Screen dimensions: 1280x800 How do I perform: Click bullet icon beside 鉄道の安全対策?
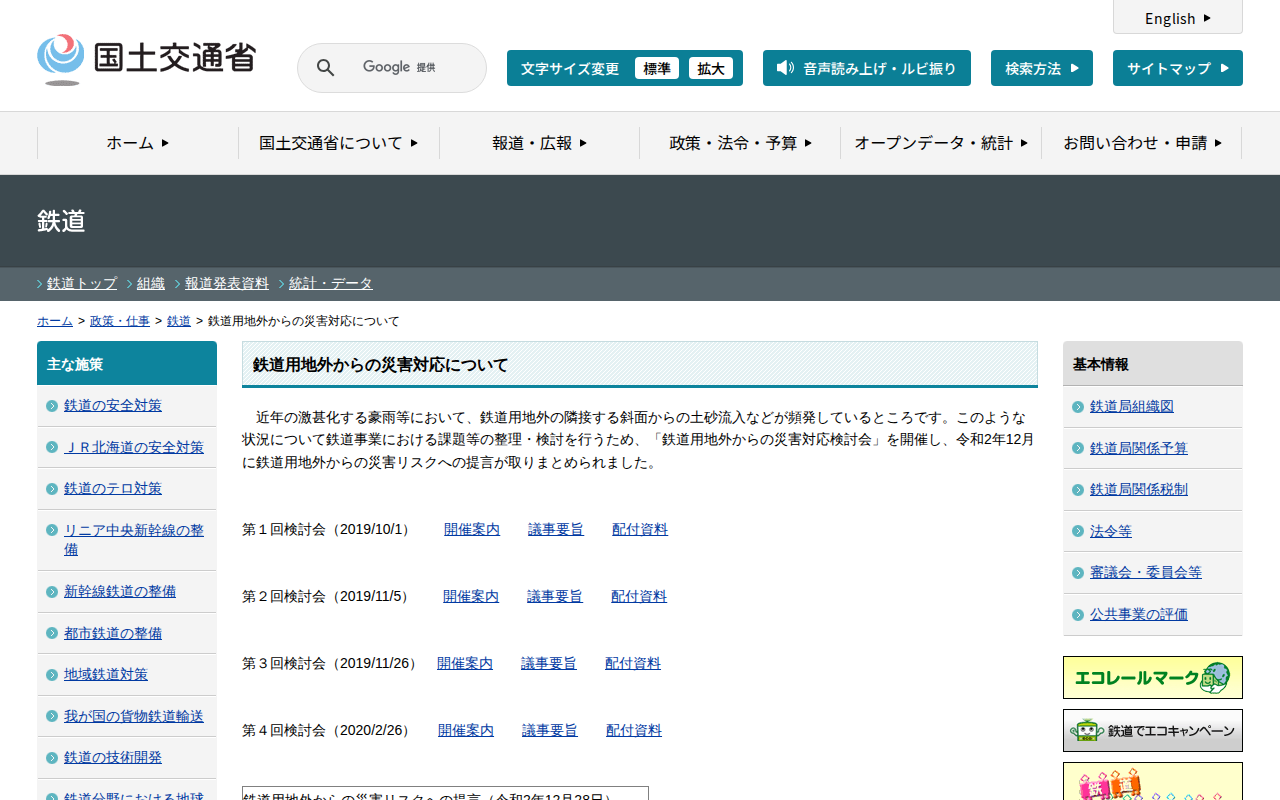[x=52, y=406]
